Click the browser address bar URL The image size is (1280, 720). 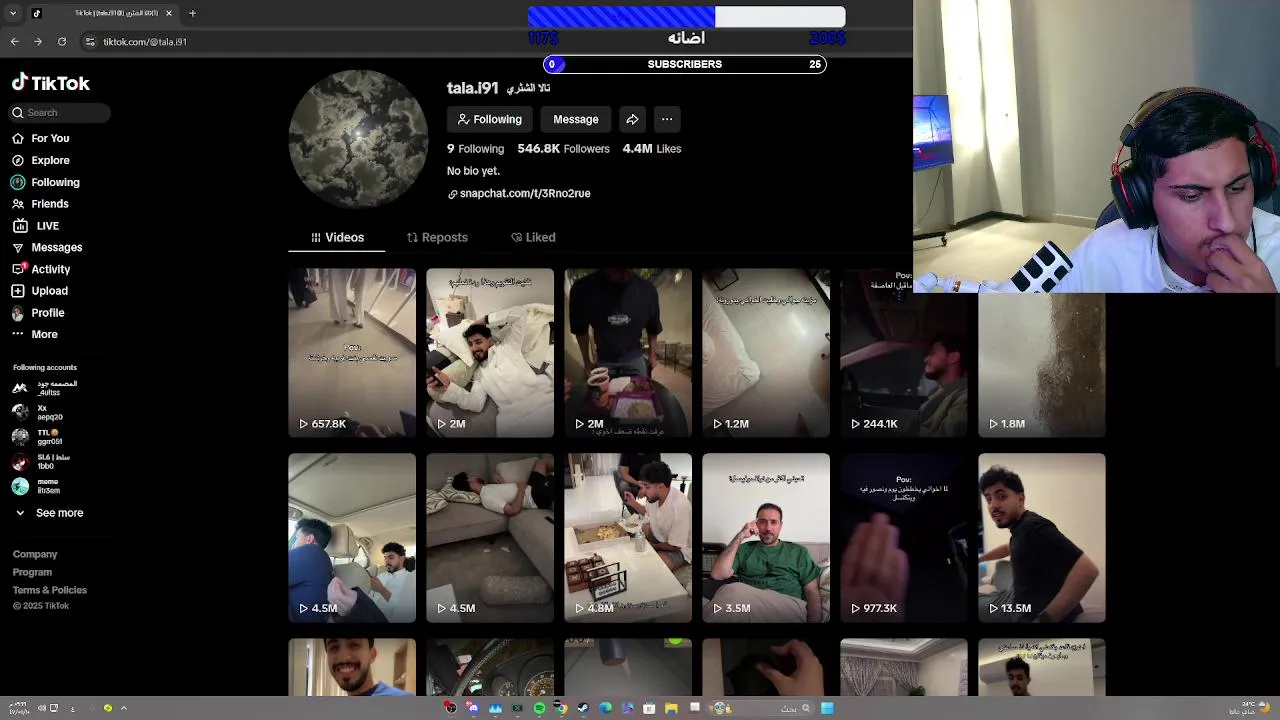[x=145, y=41]
